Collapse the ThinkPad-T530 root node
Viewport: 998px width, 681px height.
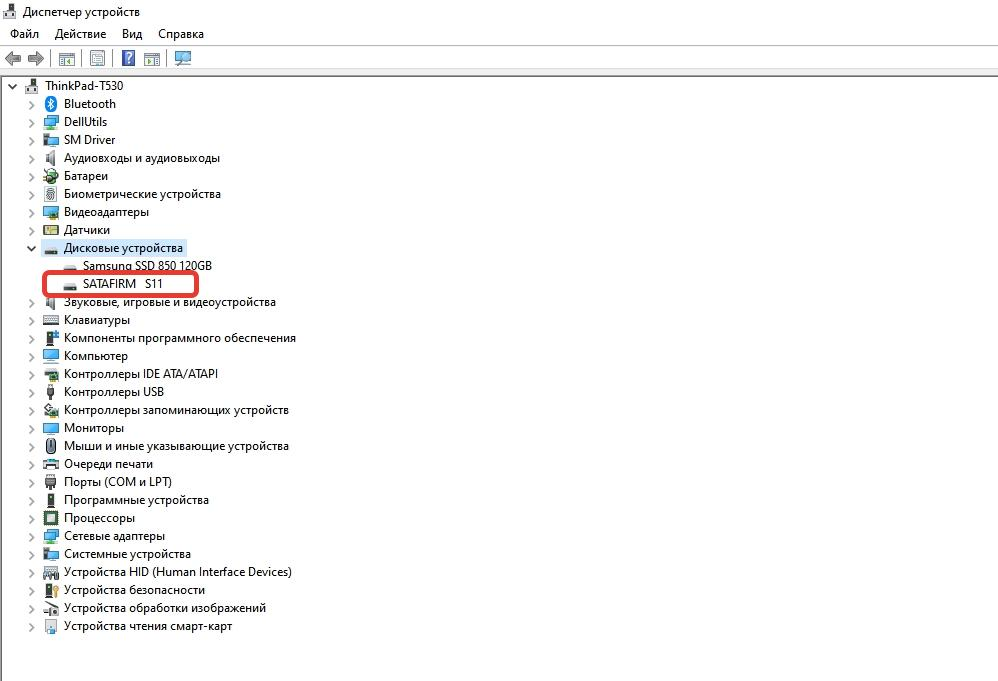12,86
